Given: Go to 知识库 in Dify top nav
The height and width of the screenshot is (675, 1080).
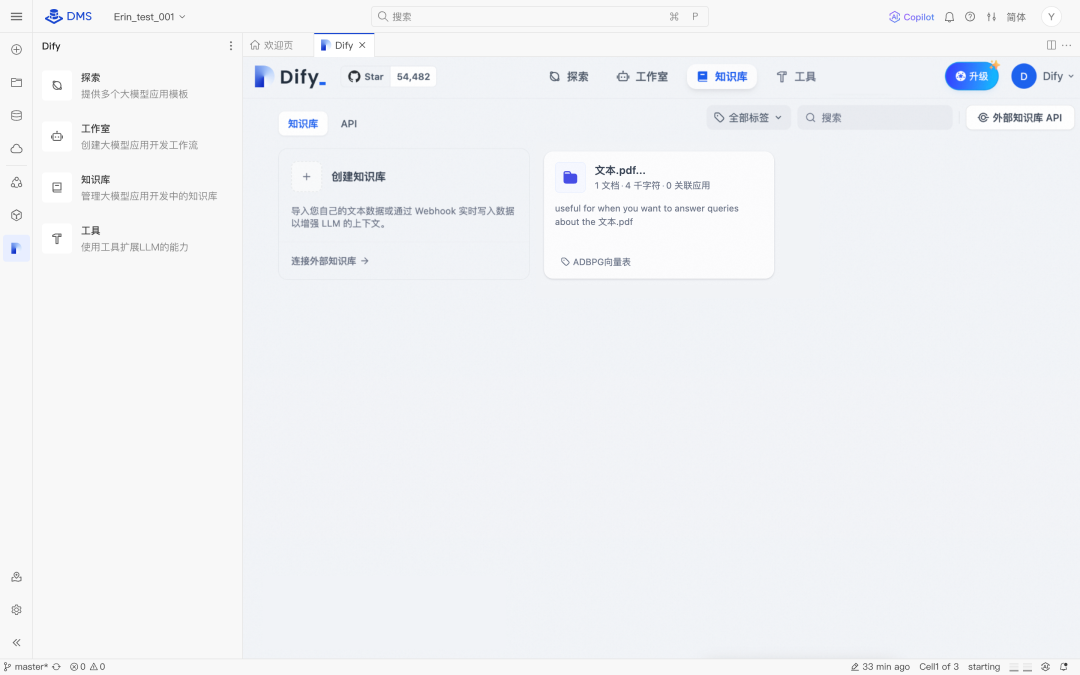Looking at the screenshot, I should coord(722,76).
